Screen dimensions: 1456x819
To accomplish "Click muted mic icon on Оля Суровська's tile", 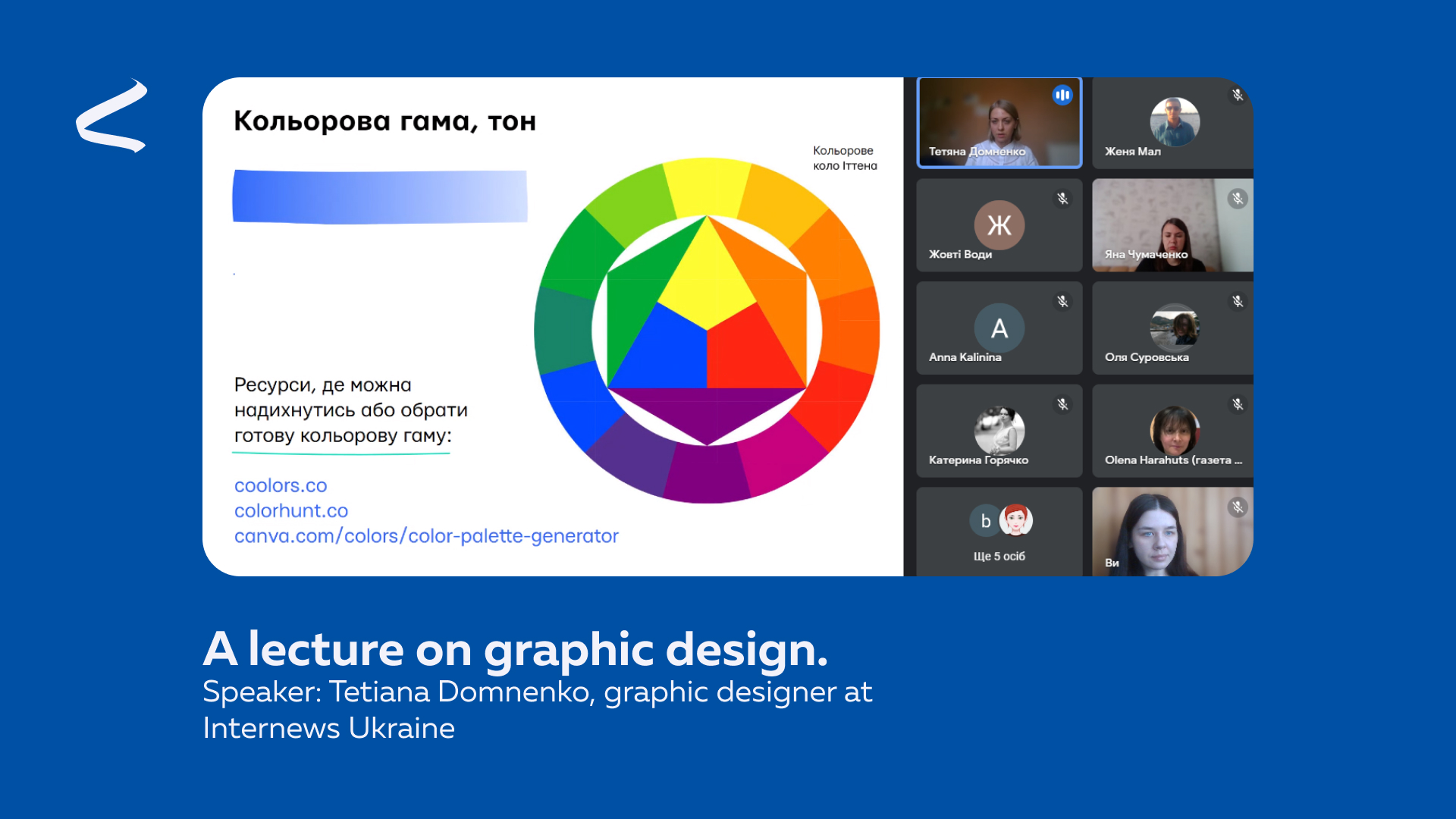I will point(1238,301).
